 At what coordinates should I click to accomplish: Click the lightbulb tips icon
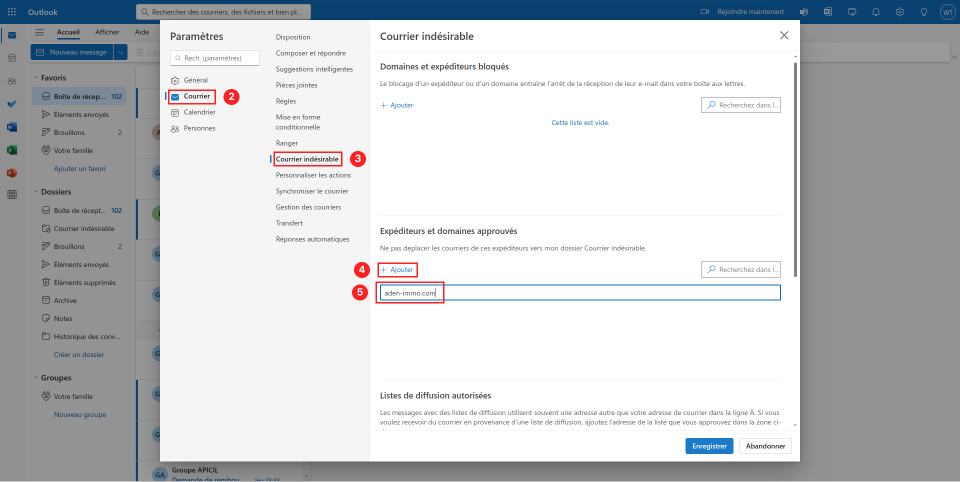[x=924, y=12]
